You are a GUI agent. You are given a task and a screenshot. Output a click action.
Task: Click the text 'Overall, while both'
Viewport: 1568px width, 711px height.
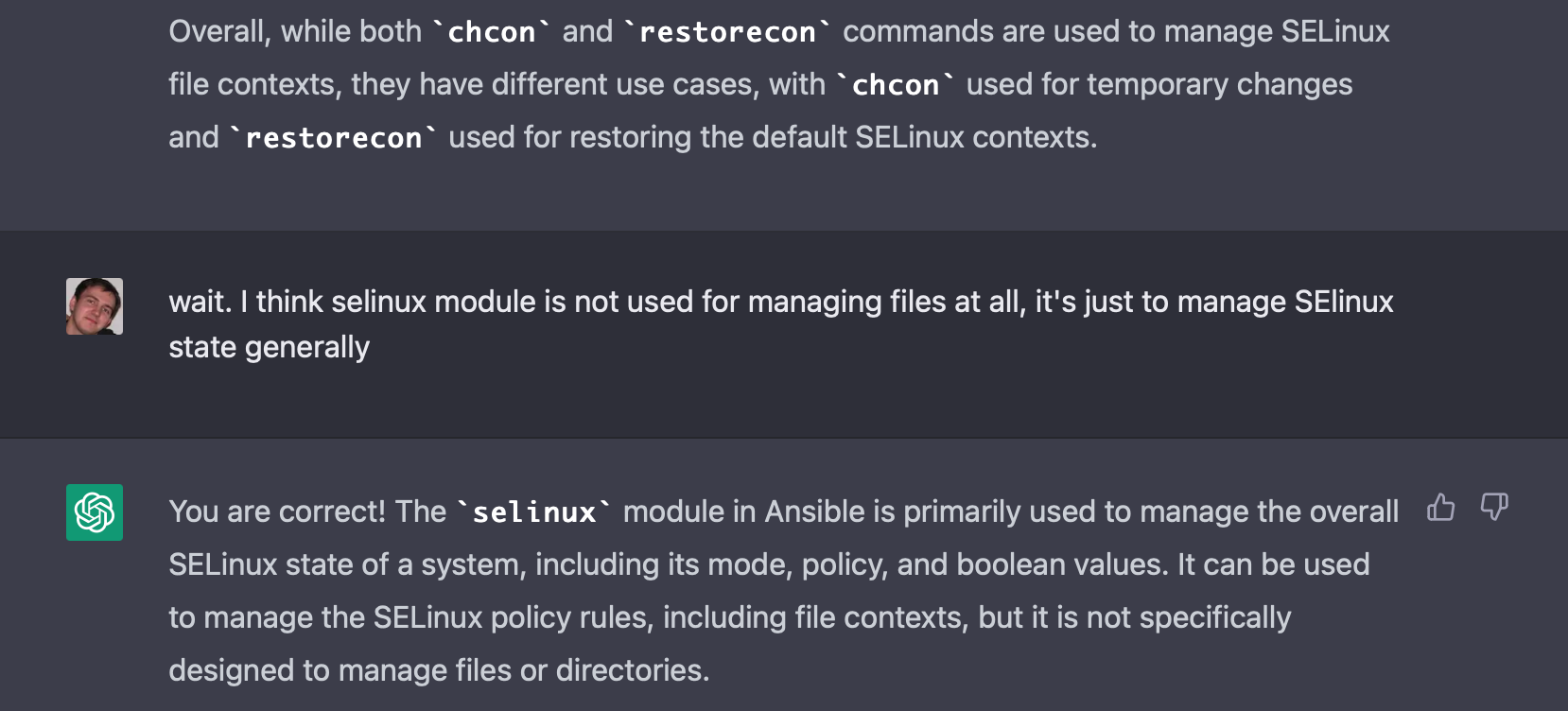295,31
